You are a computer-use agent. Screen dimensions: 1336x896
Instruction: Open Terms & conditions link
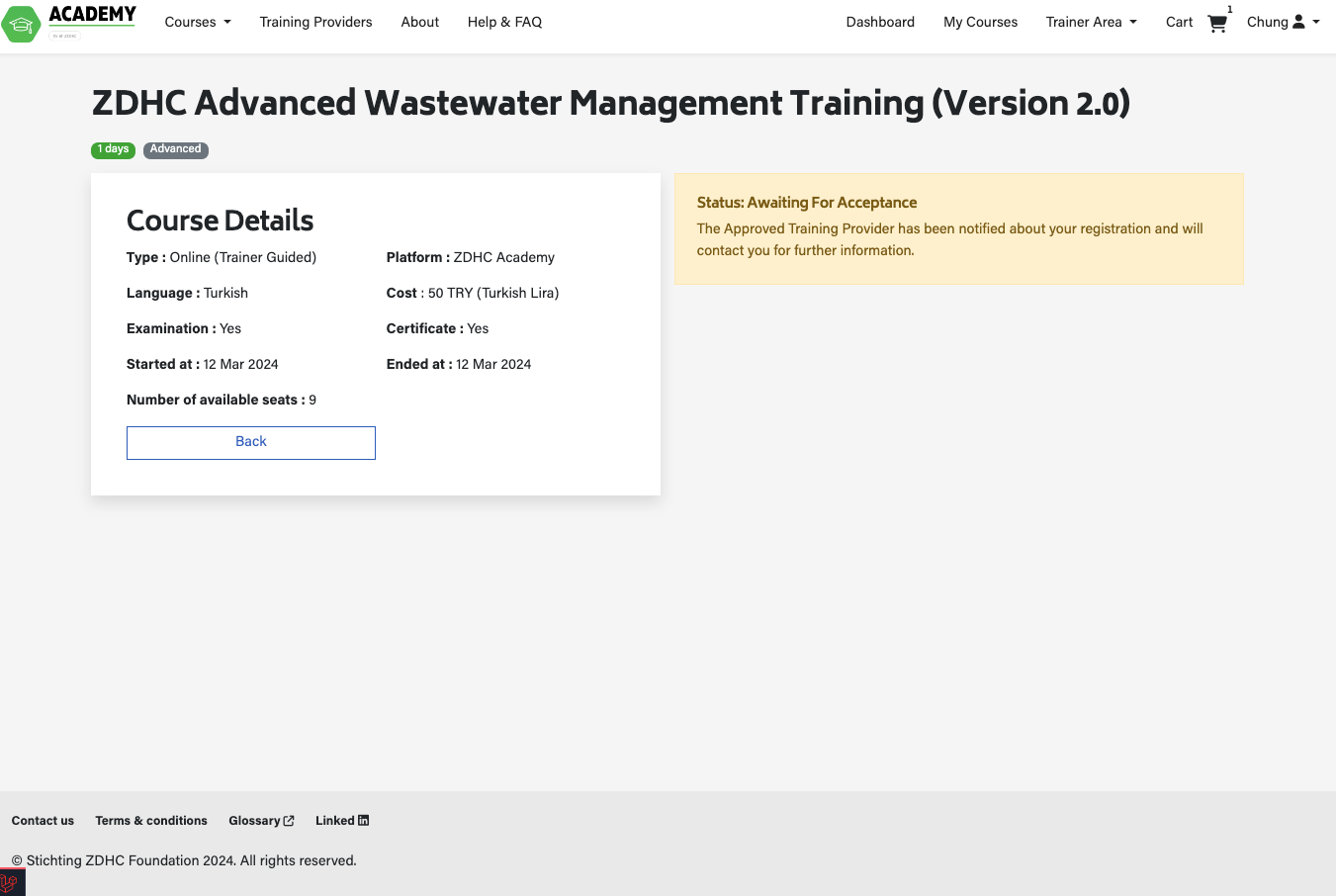coord(151,821)
